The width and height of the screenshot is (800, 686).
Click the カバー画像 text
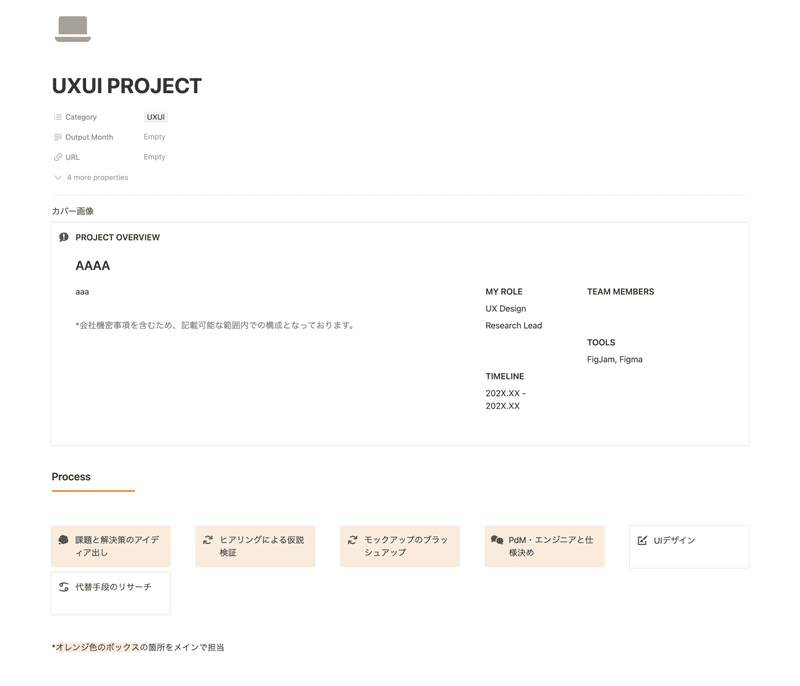click(72, 211)
